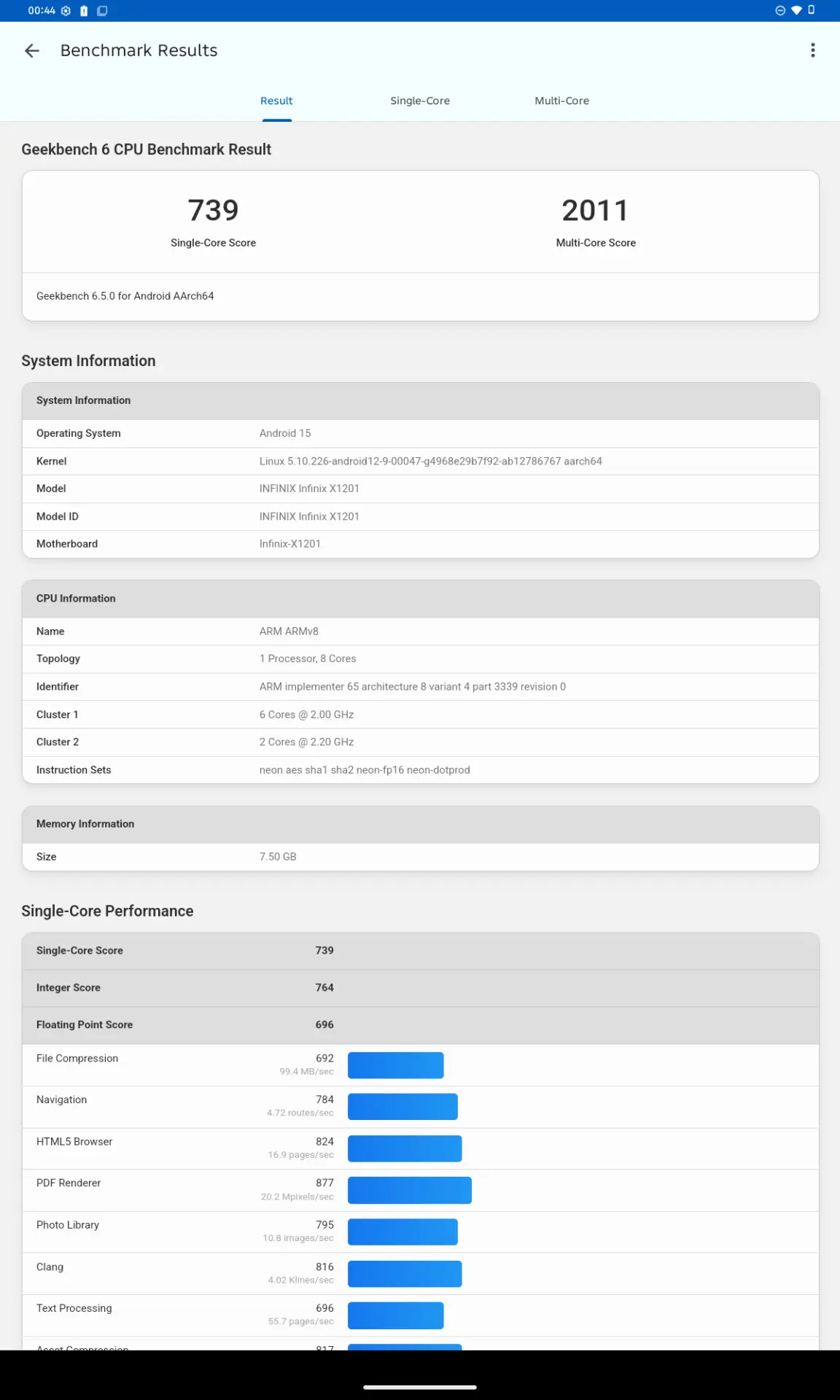Tap the CPU Information section header
Image resolution: width=840 pixels, height=1400 pixels.
[420, 599]
